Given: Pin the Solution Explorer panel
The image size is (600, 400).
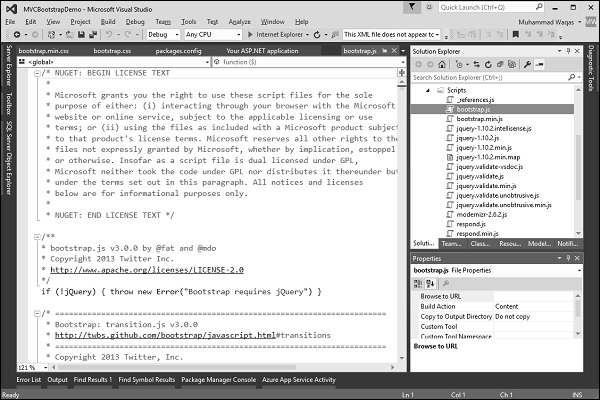Looking at the screenshot, I should click(x=568, y=51).
